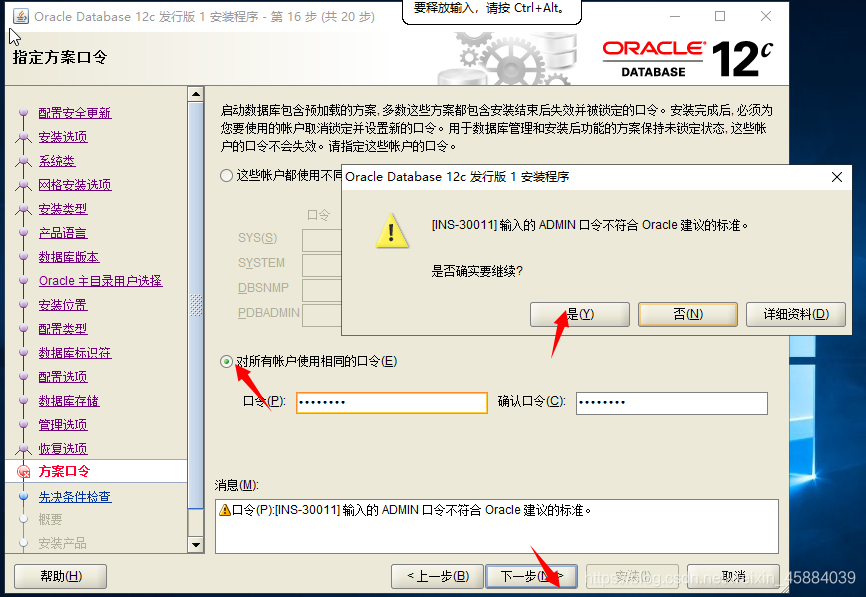Click the disabled 安装产品 step
Image resolution: width=866 pixels, height=597 pixels.
62,543
